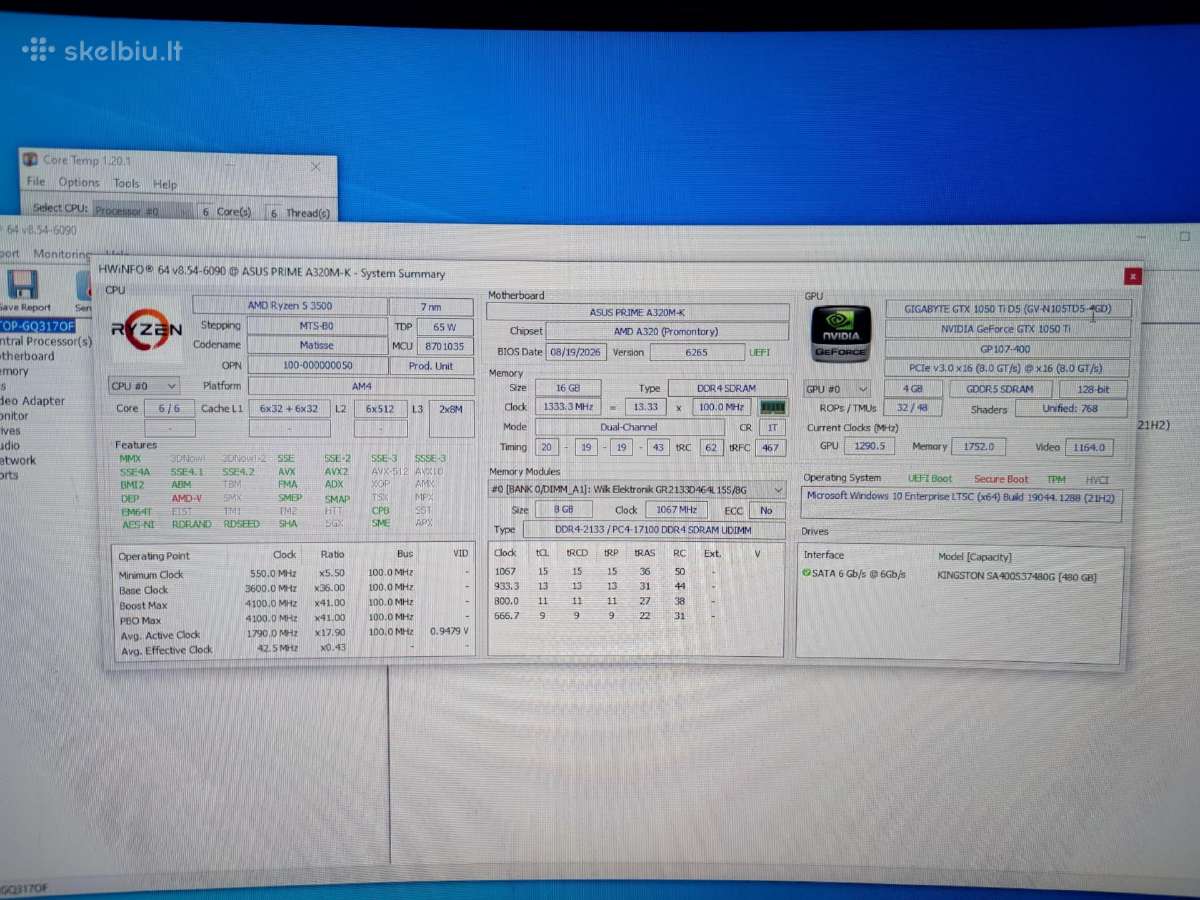Click the 1752.0 GPU memory clock field
This screenshot has width=1200, height=900.
coord(977,447)
